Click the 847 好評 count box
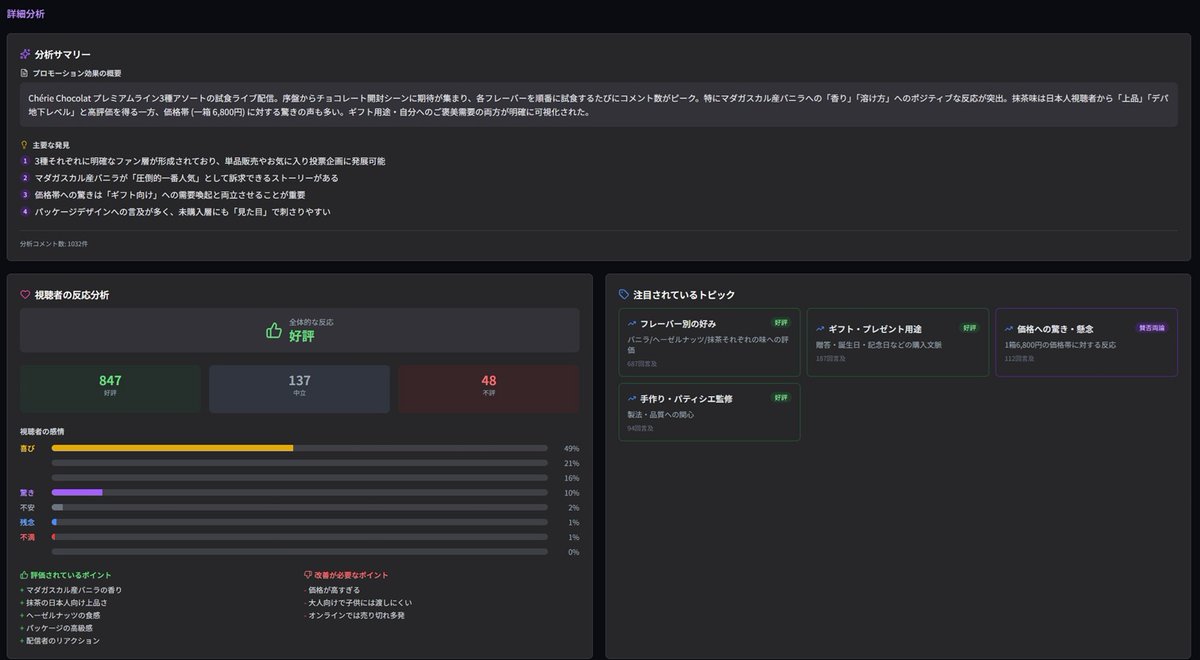The width and height of the screenshot is (1200, 660). 110,389
